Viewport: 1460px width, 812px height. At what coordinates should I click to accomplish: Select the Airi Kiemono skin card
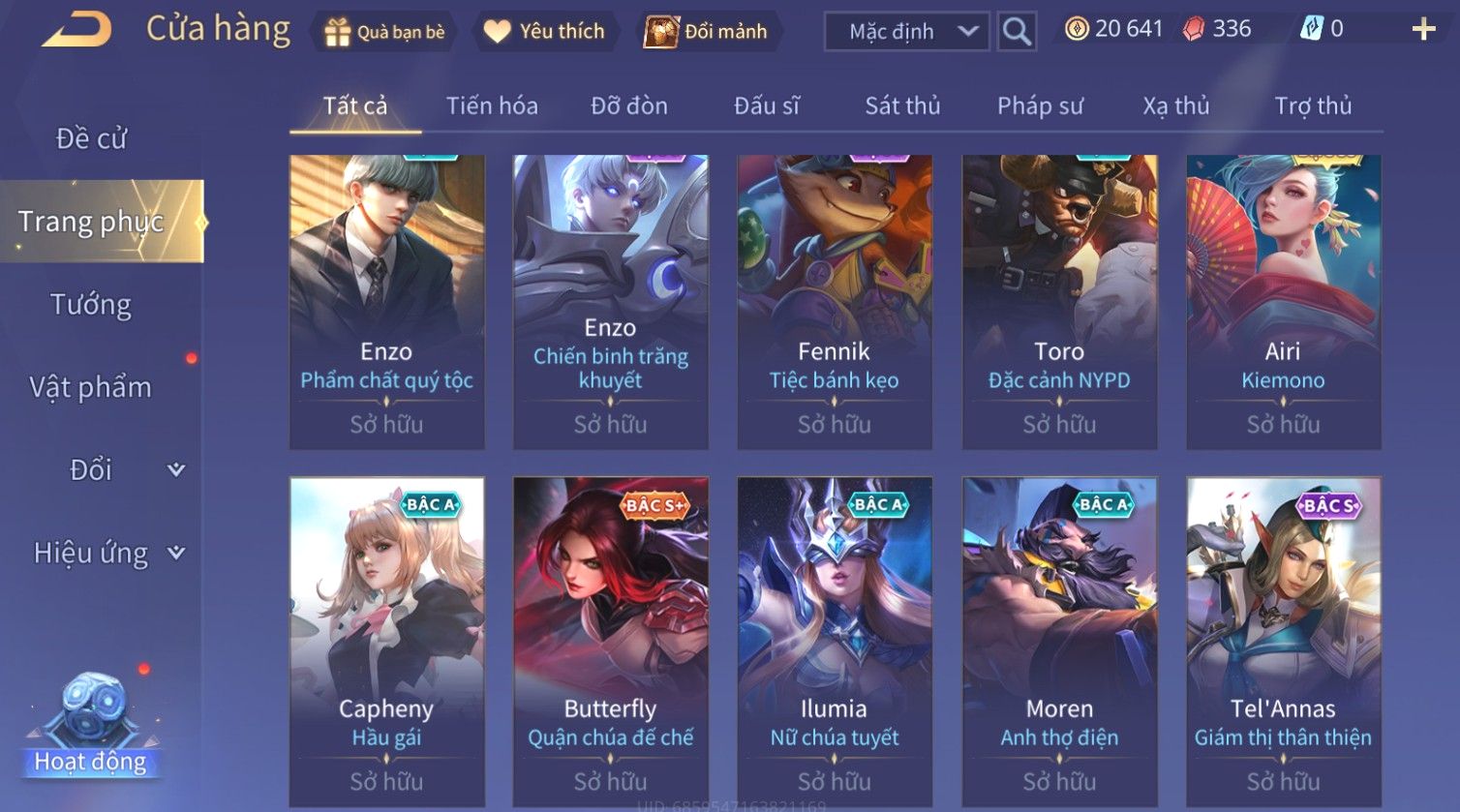click(1284, 302)
